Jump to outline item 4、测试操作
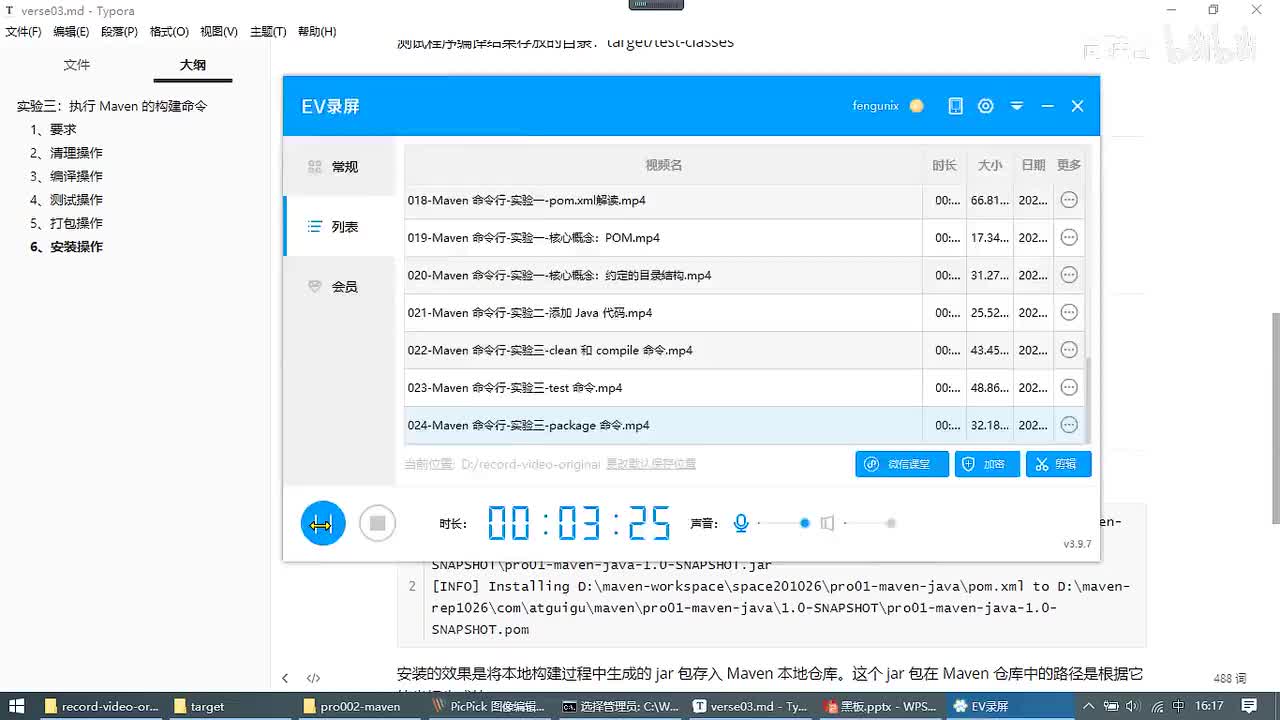The image size is (1280, 720). (66, 200)
